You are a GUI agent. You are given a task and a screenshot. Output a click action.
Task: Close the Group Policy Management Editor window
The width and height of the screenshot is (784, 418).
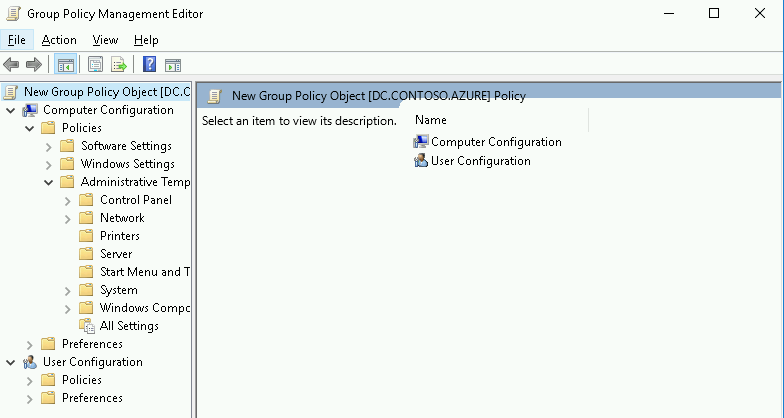tap(760, 14)
